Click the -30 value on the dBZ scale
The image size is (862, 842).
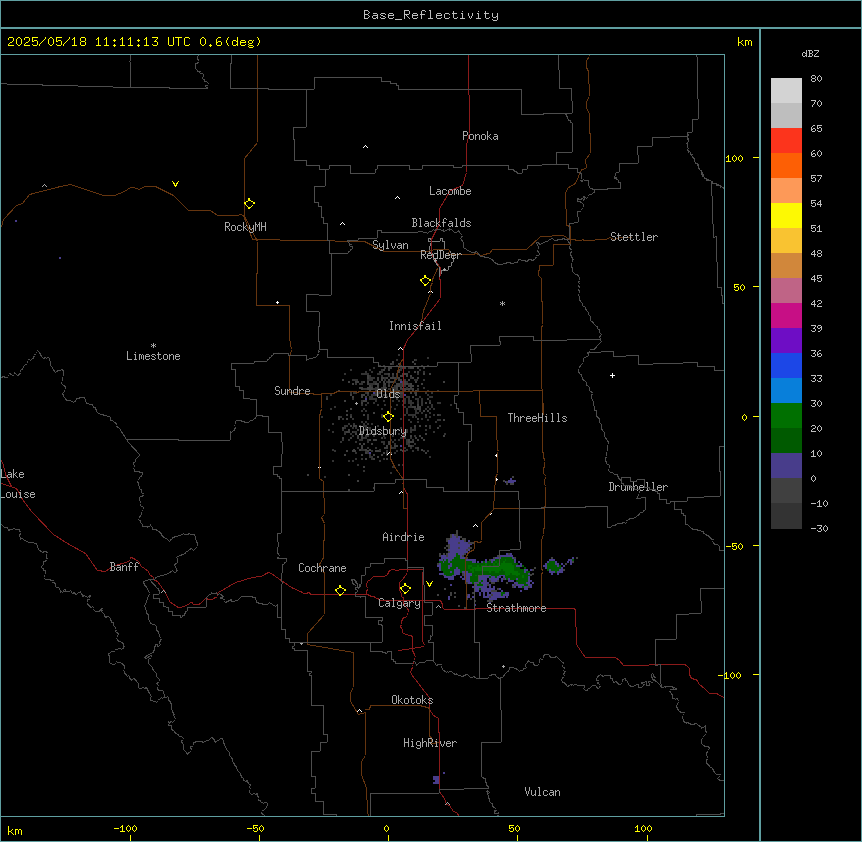[x=819, y=529]
